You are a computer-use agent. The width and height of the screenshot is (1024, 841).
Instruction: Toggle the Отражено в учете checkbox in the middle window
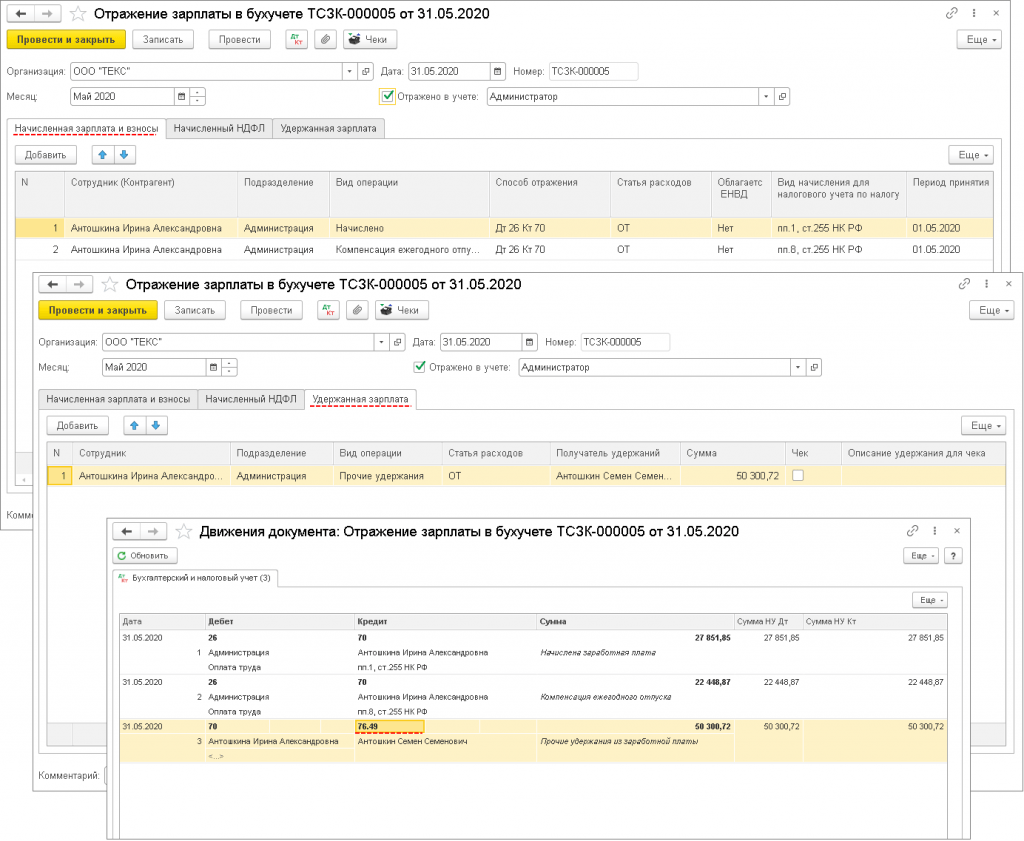tap(420, 367)
